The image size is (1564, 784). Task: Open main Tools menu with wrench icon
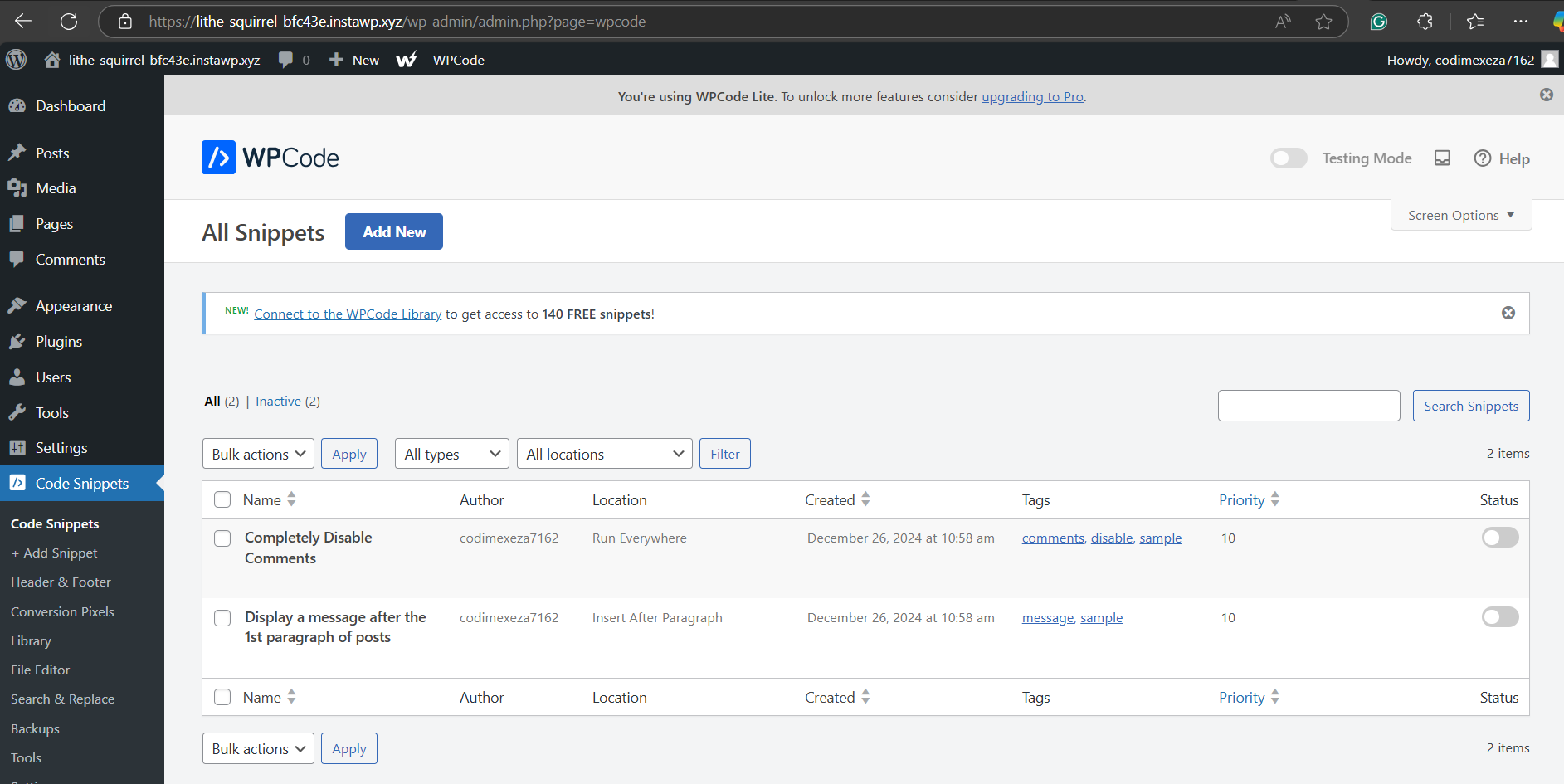pos(52,413)
